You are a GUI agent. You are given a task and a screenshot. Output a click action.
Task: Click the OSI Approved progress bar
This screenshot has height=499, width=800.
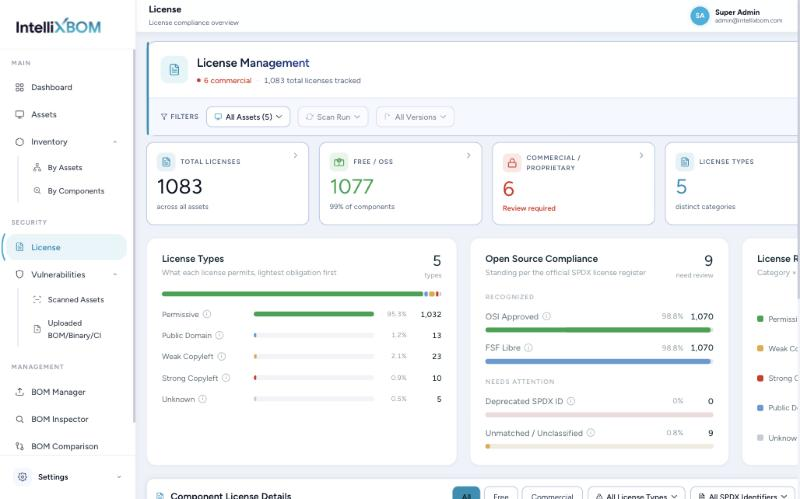[x=599, y=330]
